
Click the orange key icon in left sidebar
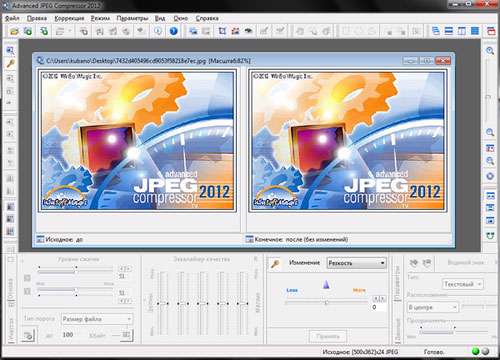pos(10,64)
